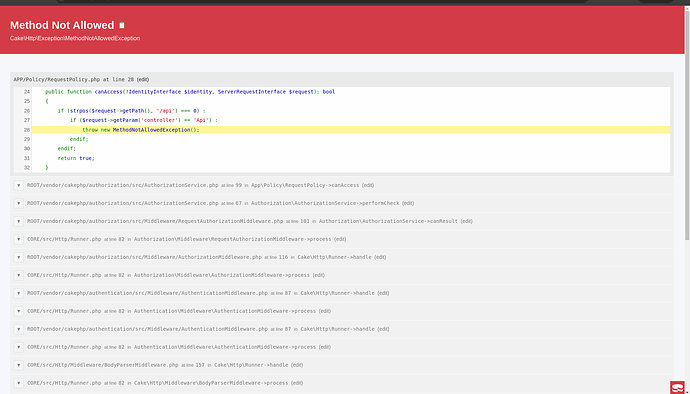
Task: Click edit link for BodyParserMiddleware->process frame
Action: point(297,383)
